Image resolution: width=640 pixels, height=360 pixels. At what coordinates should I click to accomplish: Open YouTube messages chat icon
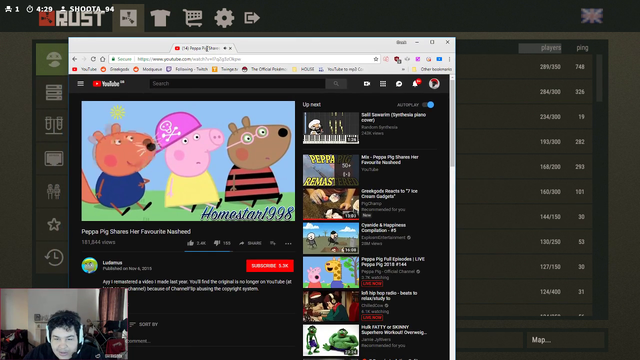(399, 84)
